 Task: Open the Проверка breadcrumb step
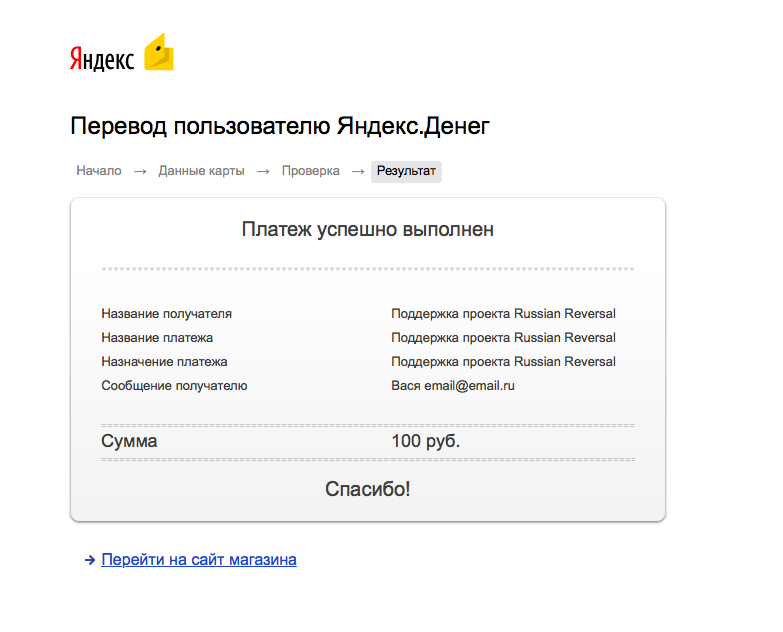click(x=310, y=171)
